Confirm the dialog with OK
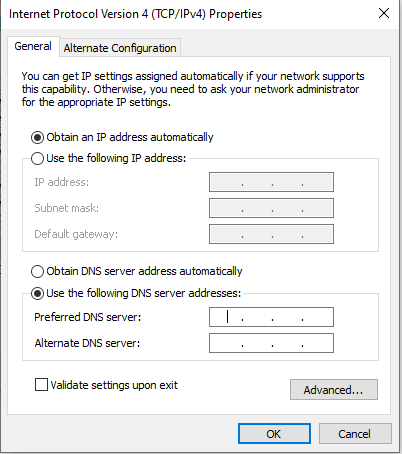The width and height of the screenshot is (402, 454). [x=274, y=434]
